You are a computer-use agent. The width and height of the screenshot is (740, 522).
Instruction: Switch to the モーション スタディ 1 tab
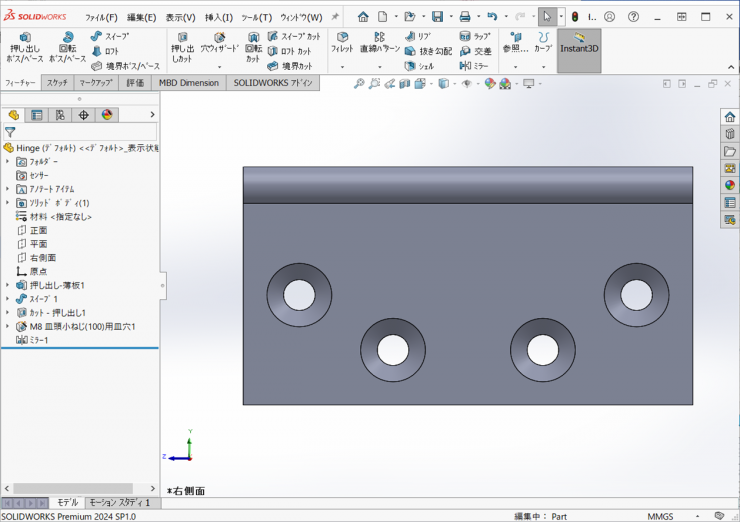(x=118, y=503)
